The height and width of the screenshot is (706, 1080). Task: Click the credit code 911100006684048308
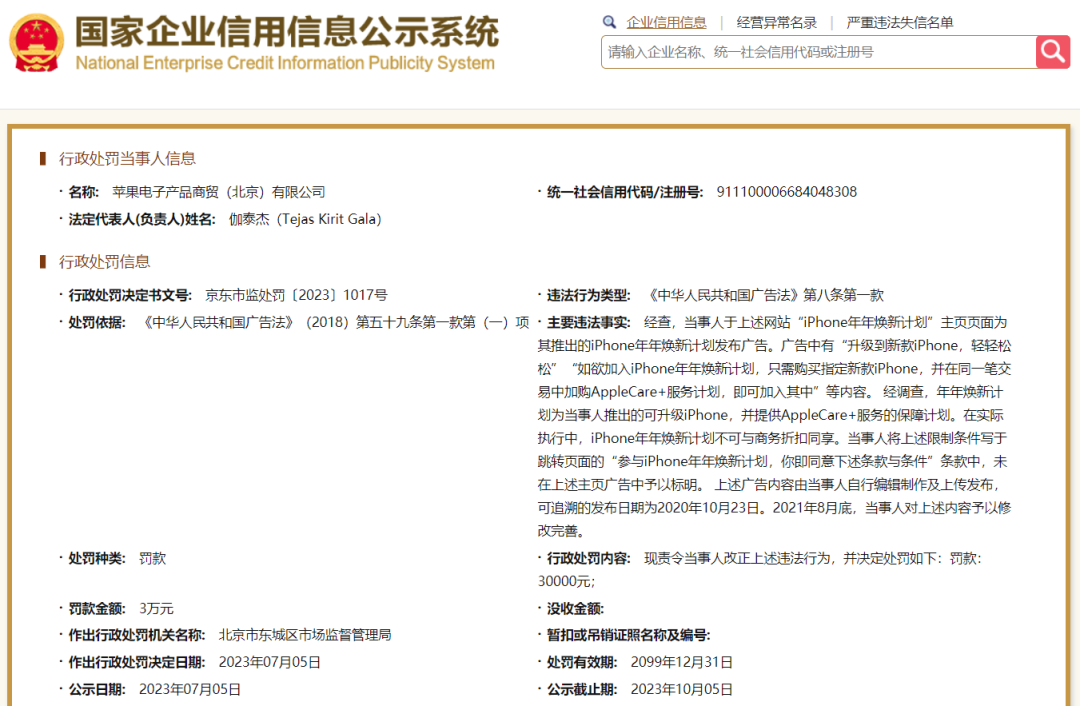pos(786,192)
